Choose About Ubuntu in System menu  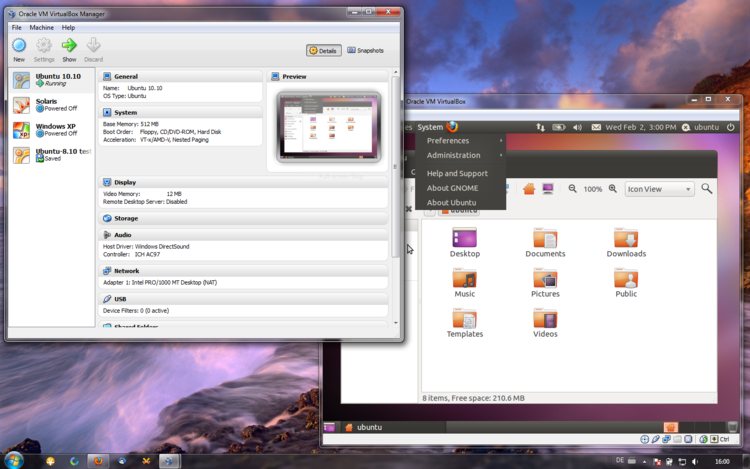pyautogui.click(x=460, y=203)
